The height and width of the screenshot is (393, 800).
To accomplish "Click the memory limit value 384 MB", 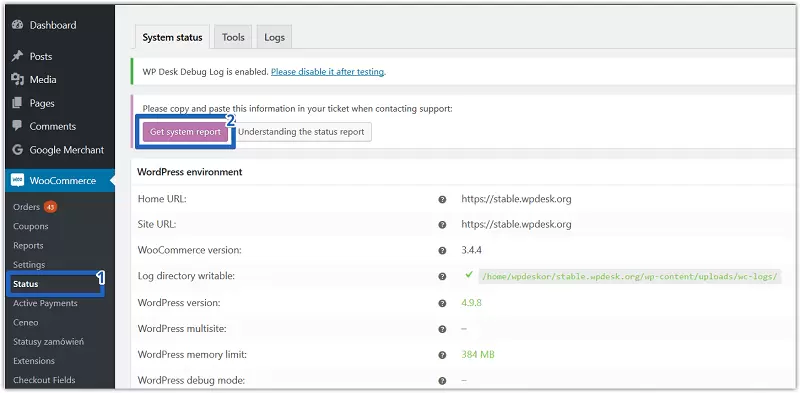I will click(x=478, y=355).
